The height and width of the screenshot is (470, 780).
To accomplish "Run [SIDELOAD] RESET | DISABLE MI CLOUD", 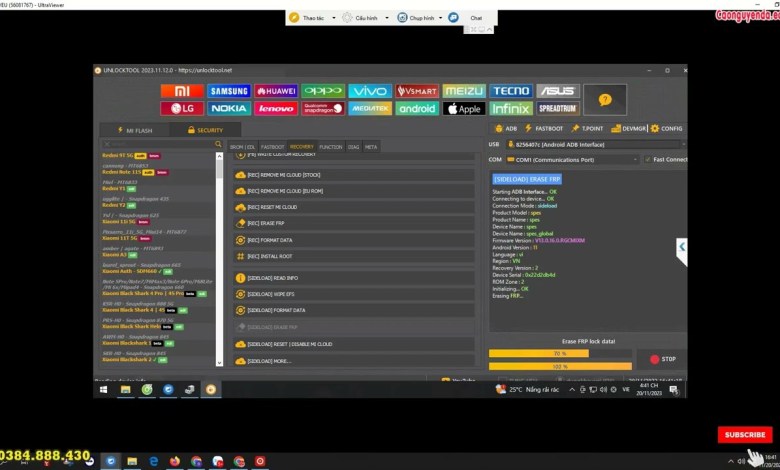I will point(354,344).
